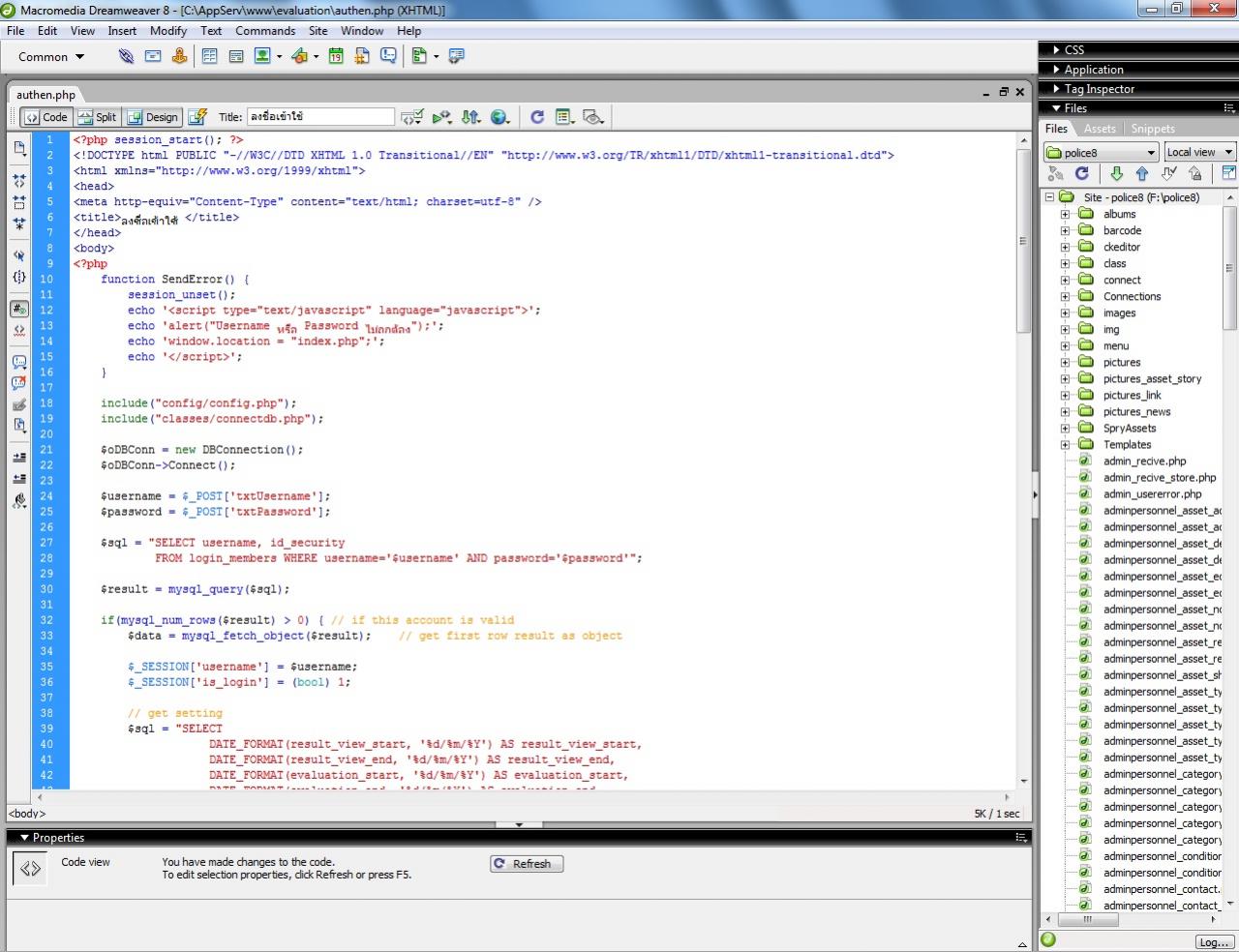Select admin_recive.php in Files panel
Screen dimensions: 1239x952
coord(1144,461)
